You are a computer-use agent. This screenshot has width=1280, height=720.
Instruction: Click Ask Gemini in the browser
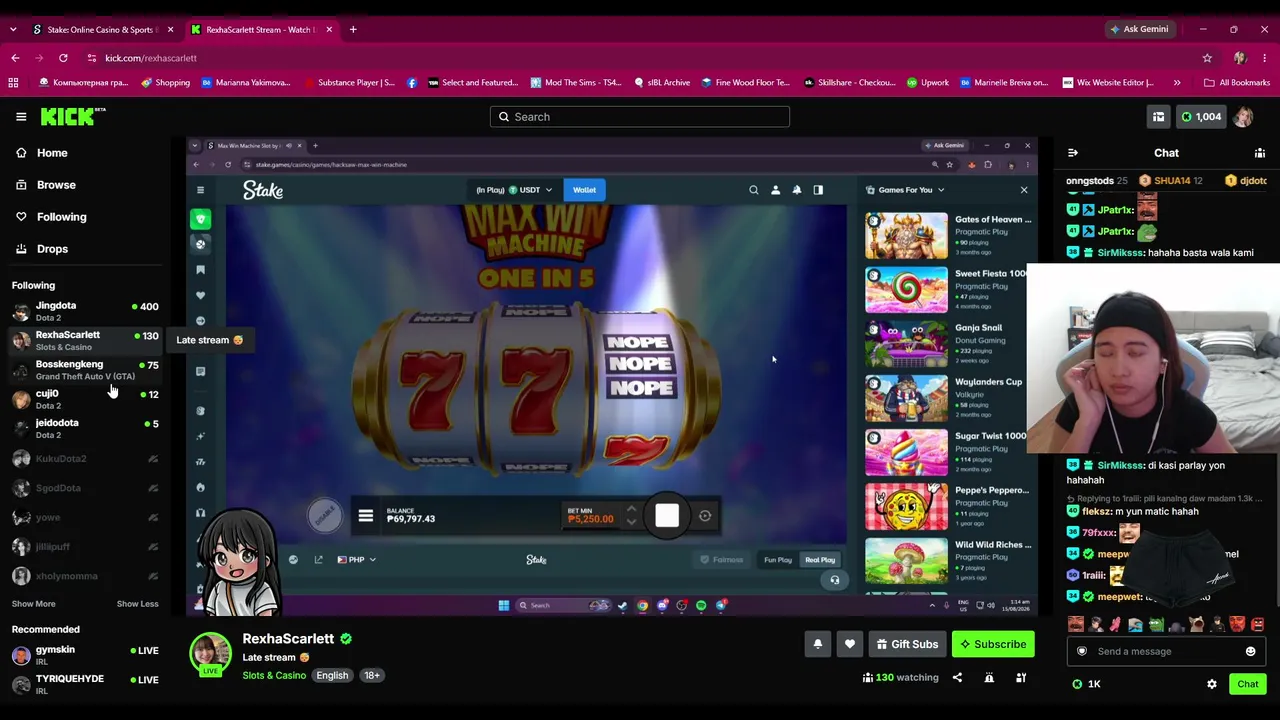[x=1138, y=29]
